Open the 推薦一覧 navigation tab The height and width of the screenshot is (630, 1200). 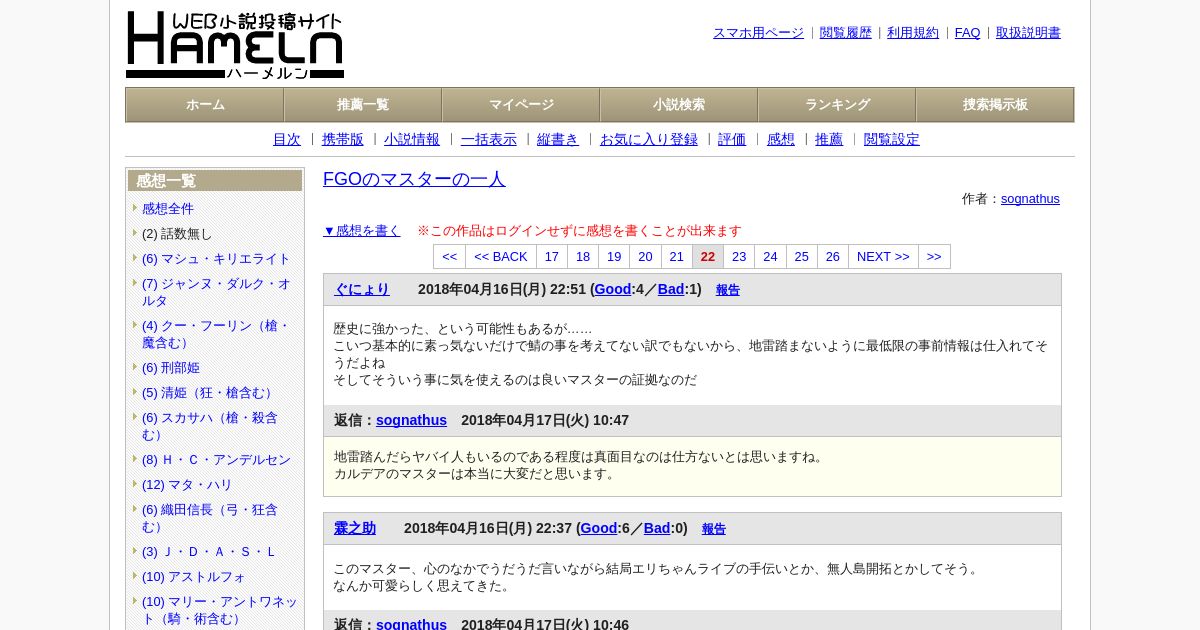pos(363,105)
